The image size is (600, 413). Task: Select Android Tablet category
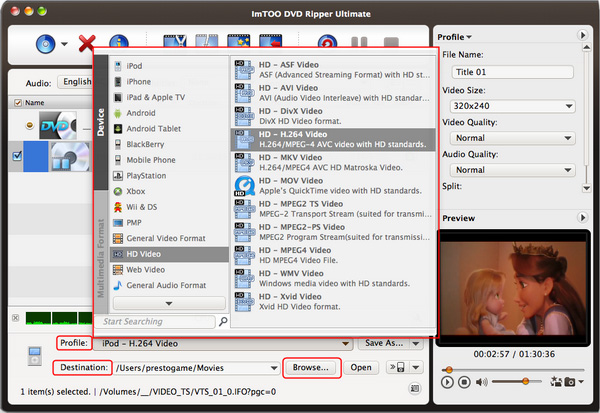point(169,129)
